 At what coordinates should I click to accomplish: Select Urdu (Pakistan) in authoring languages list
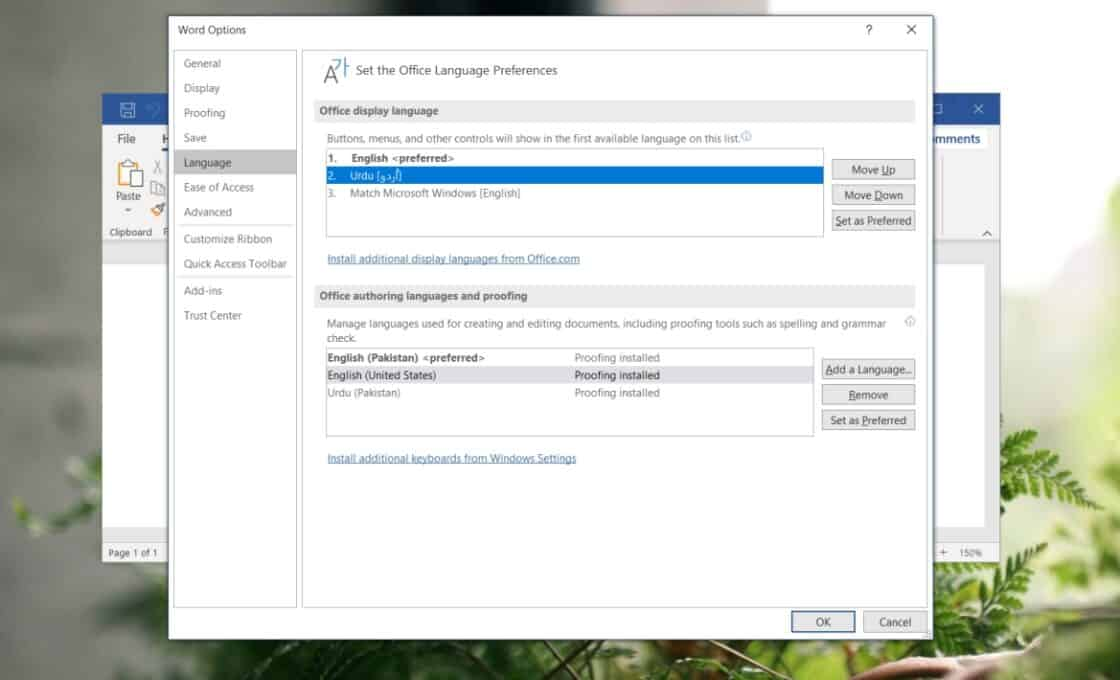pyautogui.click(x=364, y=393)
